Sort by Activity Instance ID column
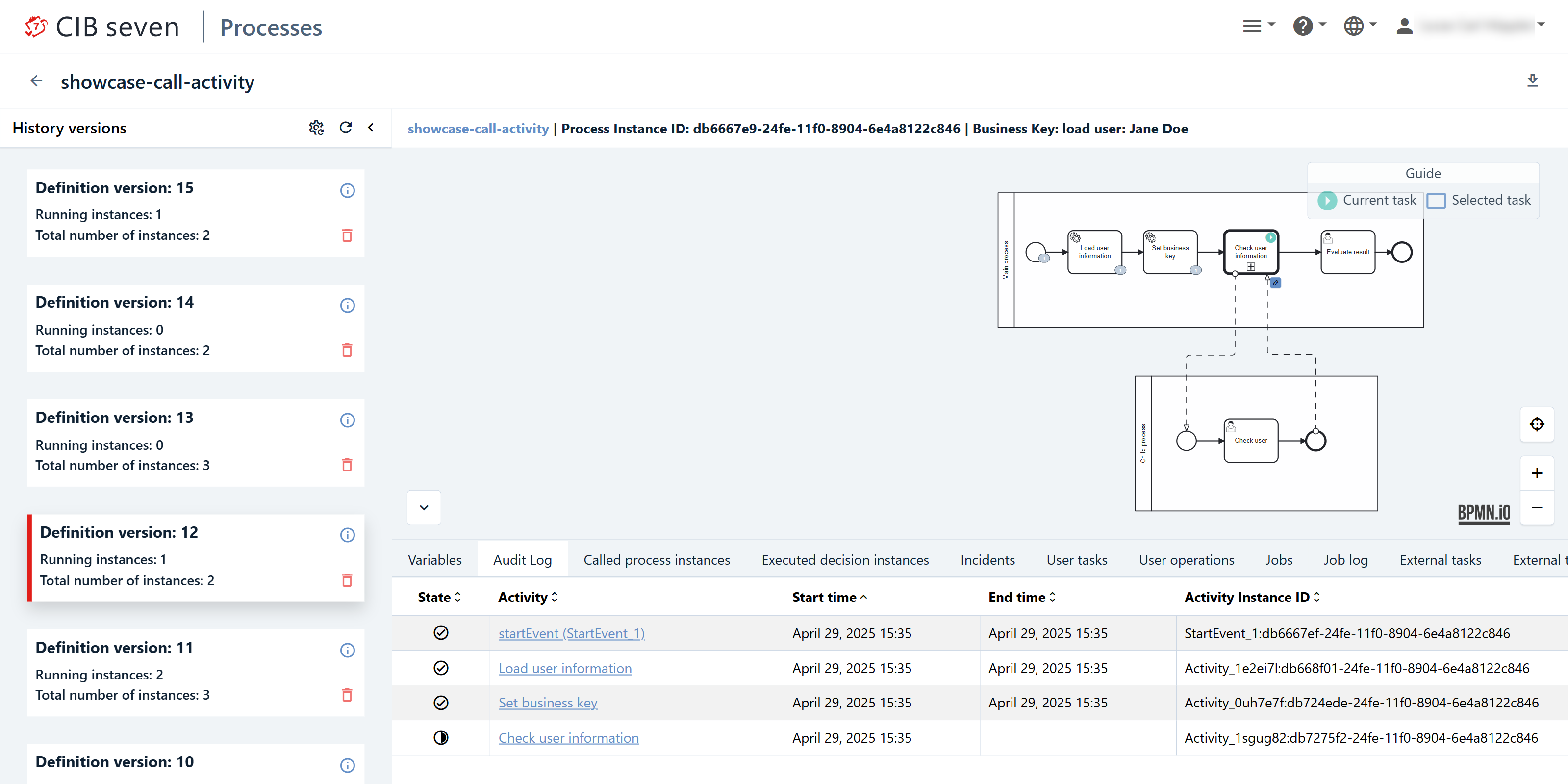The width and height of the screenshot is (1568, 784). pyautogui.click(x=1251, y=597)
